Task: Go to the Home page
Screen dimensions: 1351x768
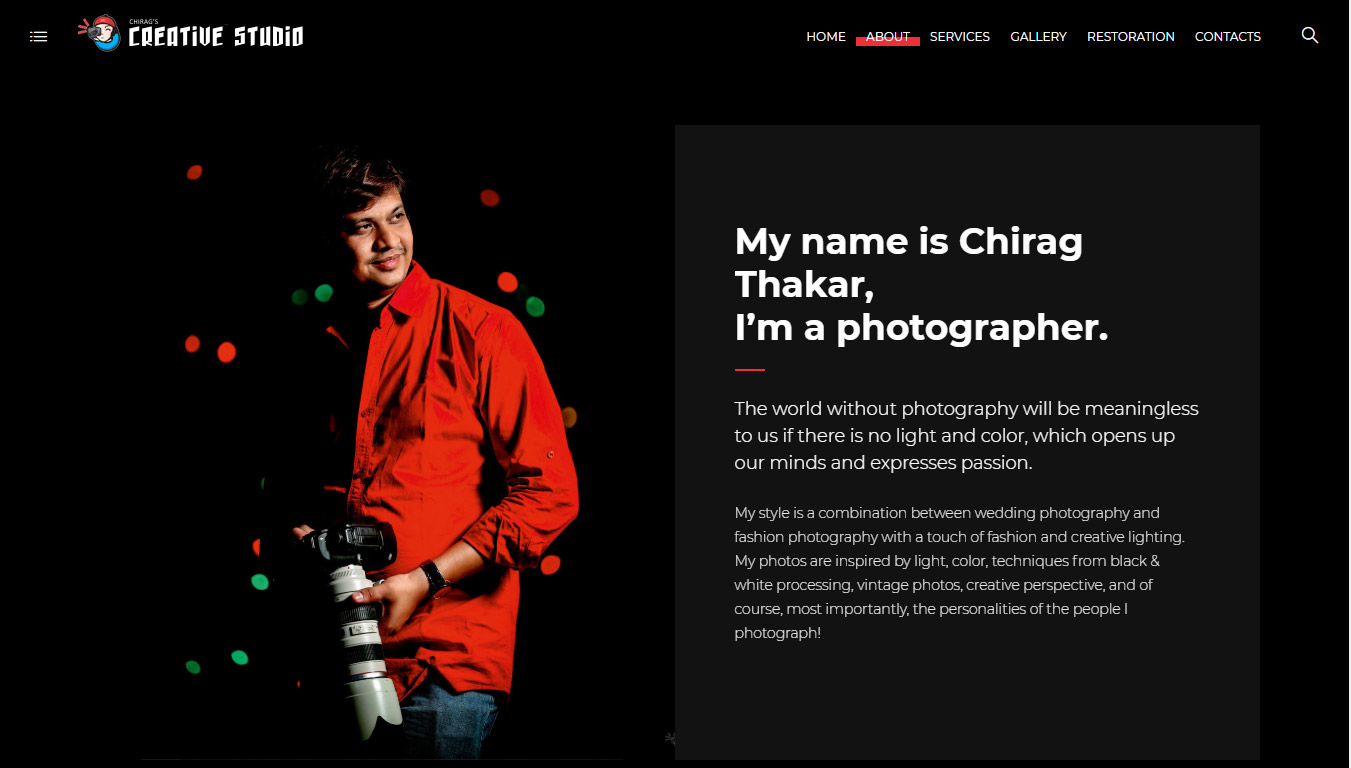Action: [826, 37]
